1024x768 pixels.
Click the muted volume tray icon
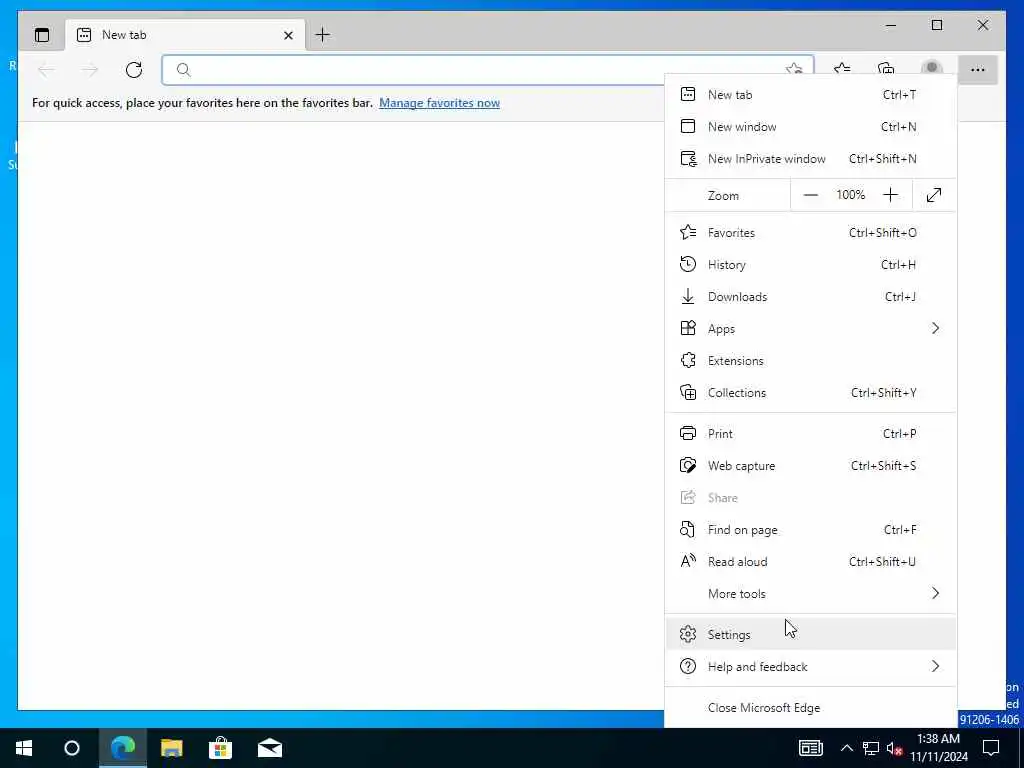tap(895, 748)
